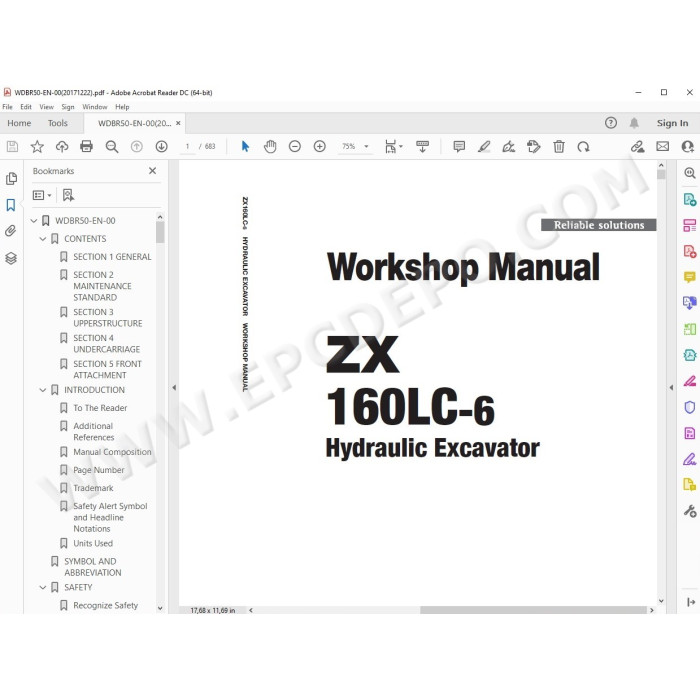Open the Trademark bookmark

[x=93, y=488]
